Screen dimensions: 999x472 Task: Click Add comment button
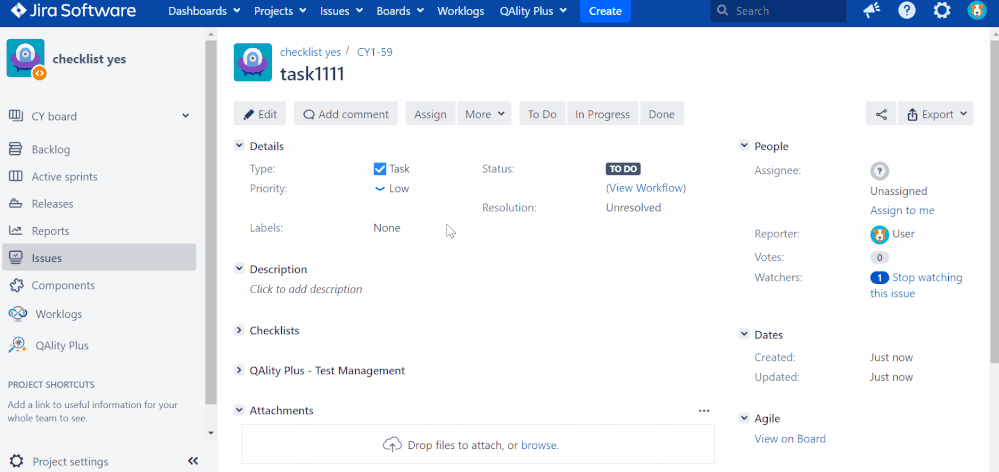[346, 114]
